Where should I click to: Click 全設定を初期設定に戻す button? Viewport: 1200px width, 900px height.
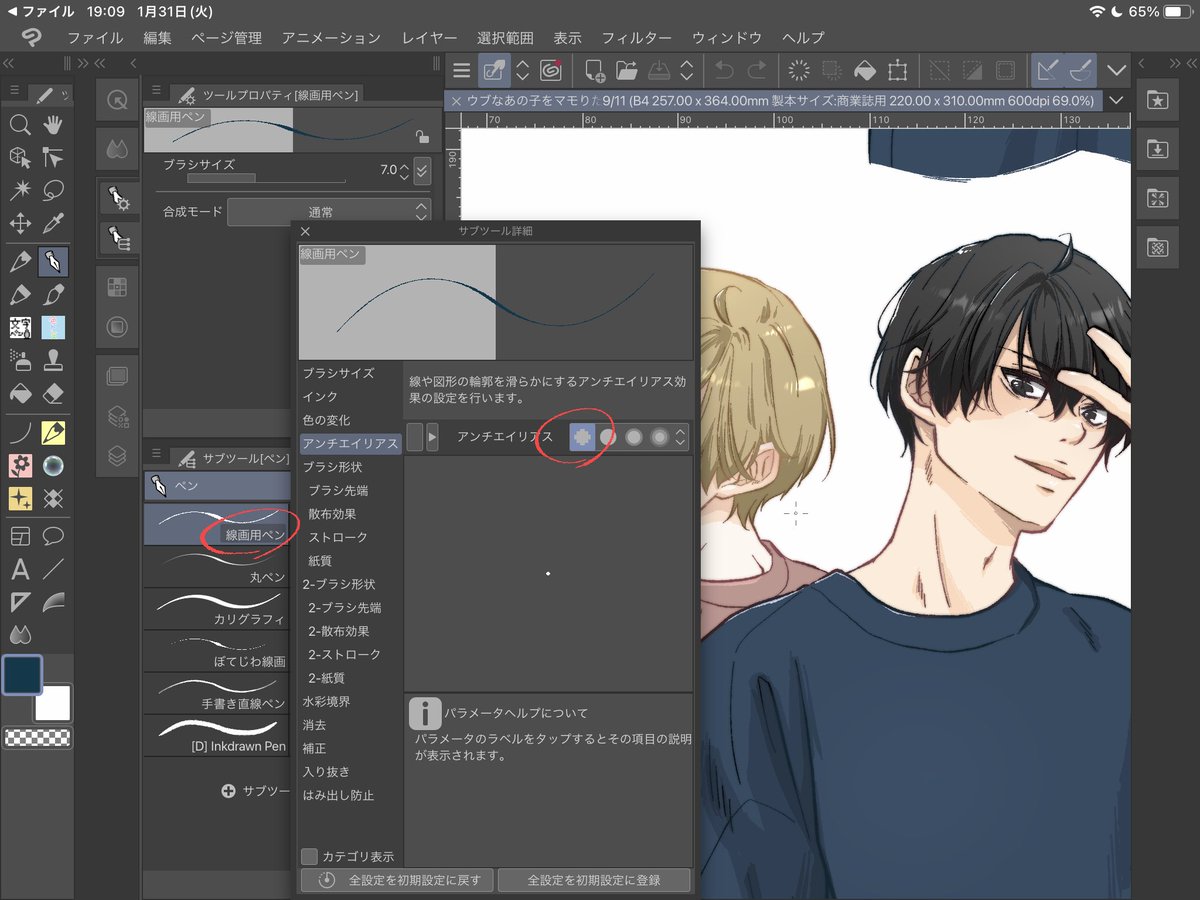pyautogui.click(x=397, y=880)
